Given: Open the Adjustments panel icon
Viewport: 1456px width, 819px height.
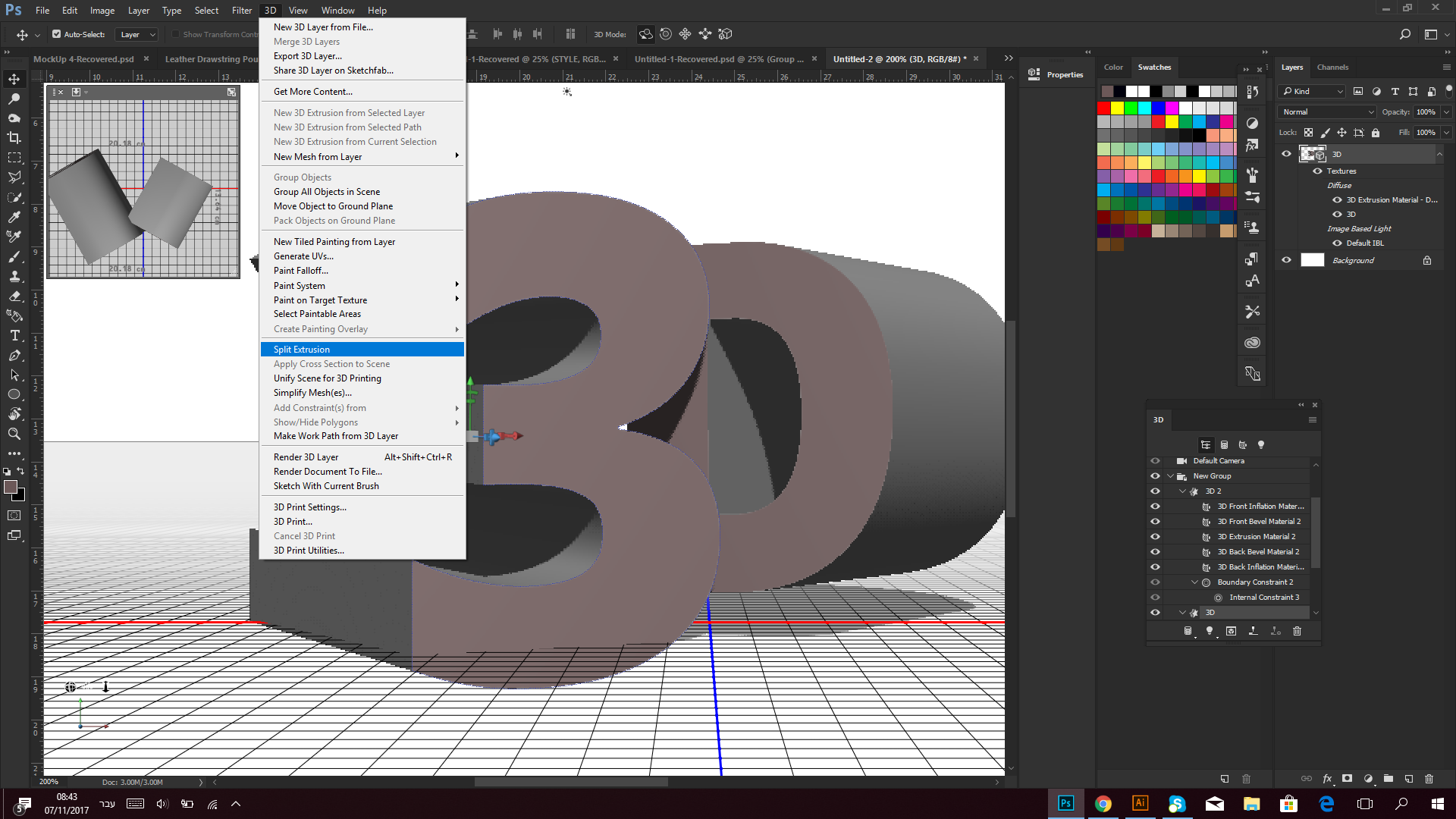Looking at the screenshot, I should coord(1252,123).
